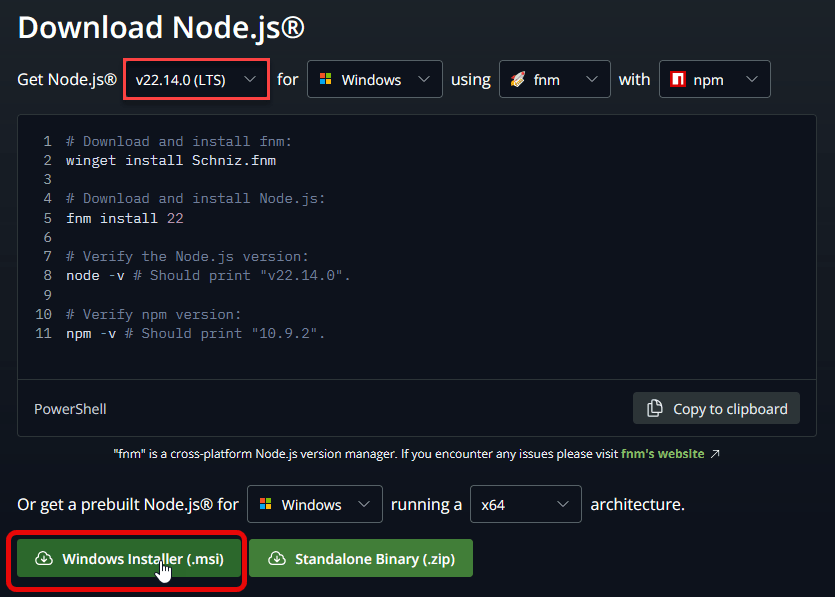Expand the fnm version manager dropdown chevron
The height and width of the screenshot is (597, 835).
click(593, 80)
